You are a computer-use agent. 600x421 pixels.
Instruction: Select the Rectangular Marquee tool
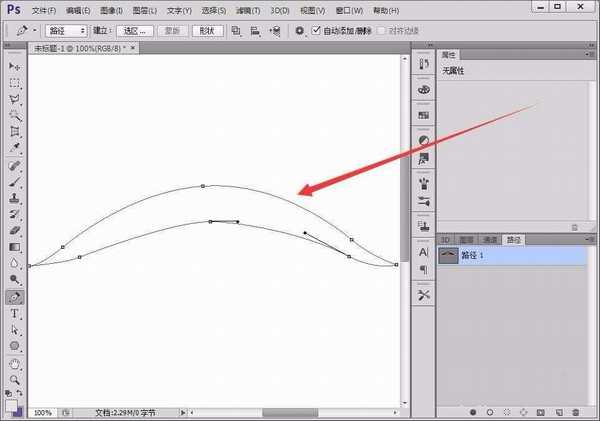click(x=15, y=82)
